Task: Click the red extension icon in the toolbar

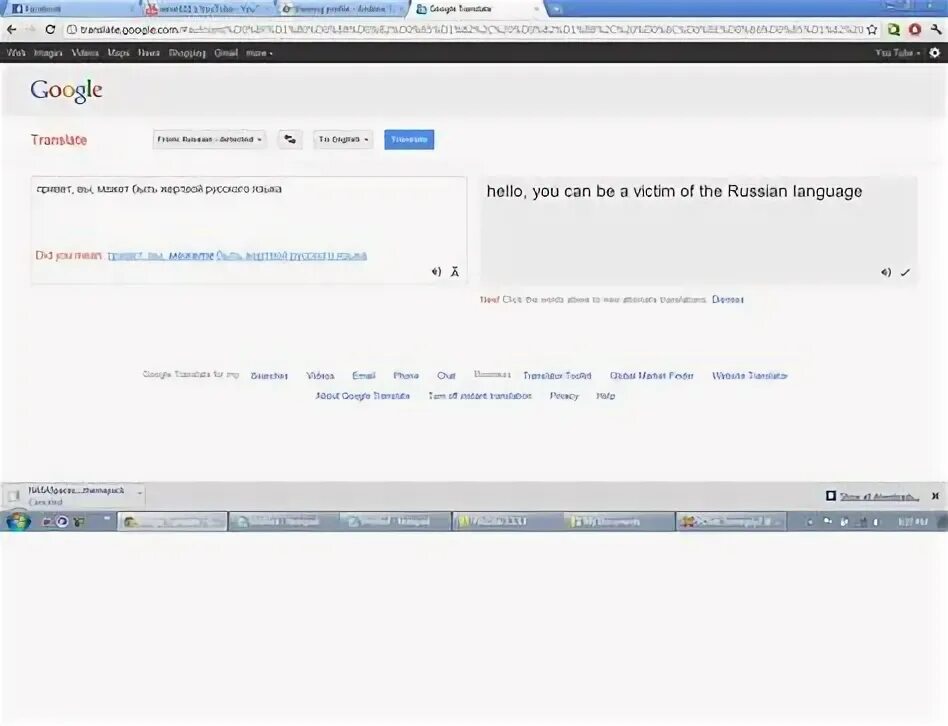Action: coord(915,30)
